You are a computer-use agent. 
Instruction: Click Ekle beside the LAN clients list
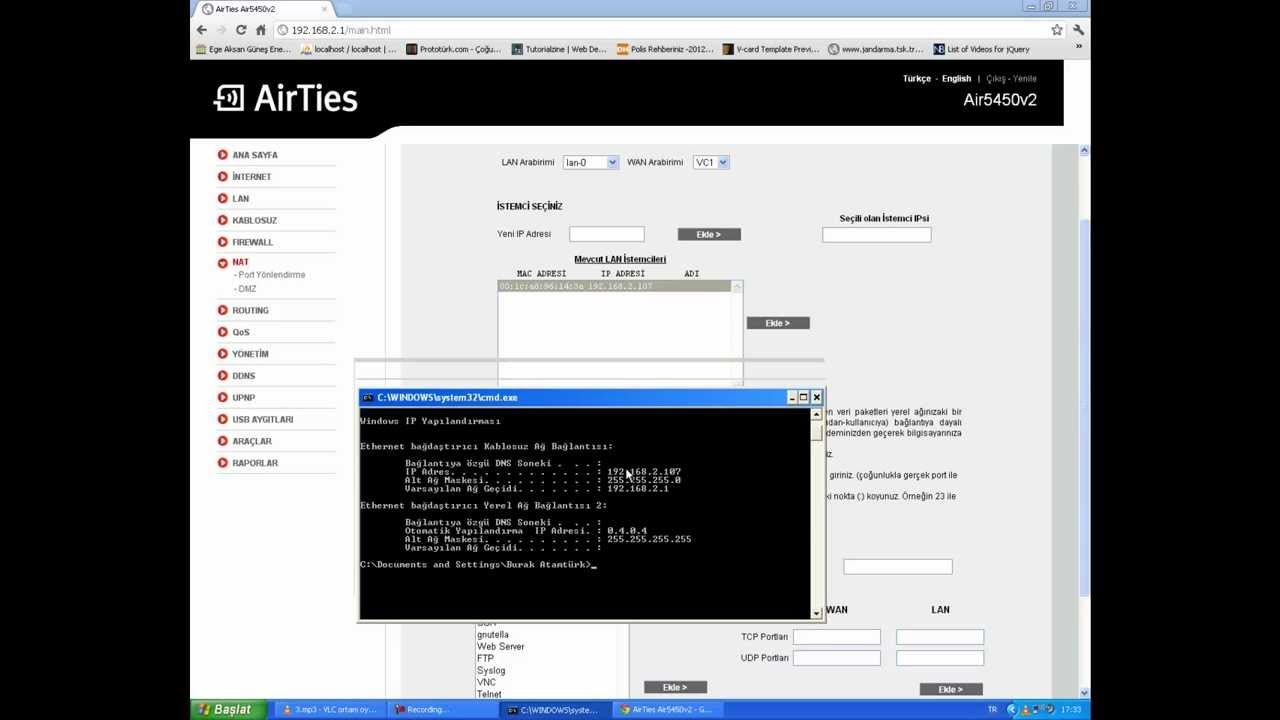[778, 323]
